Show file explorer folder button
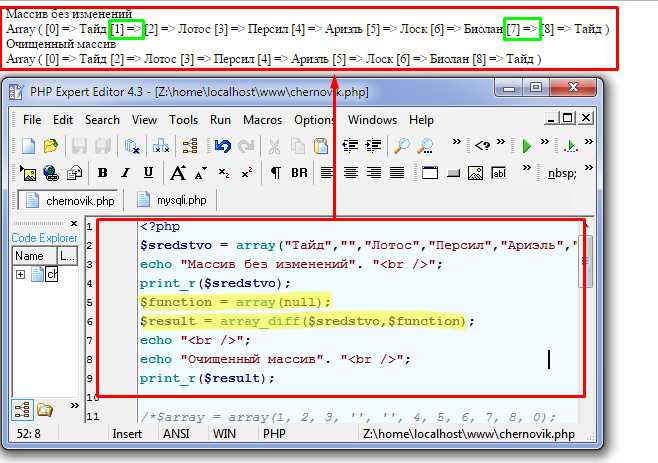This screenshot has height=463, width=658. pos(45,410)
